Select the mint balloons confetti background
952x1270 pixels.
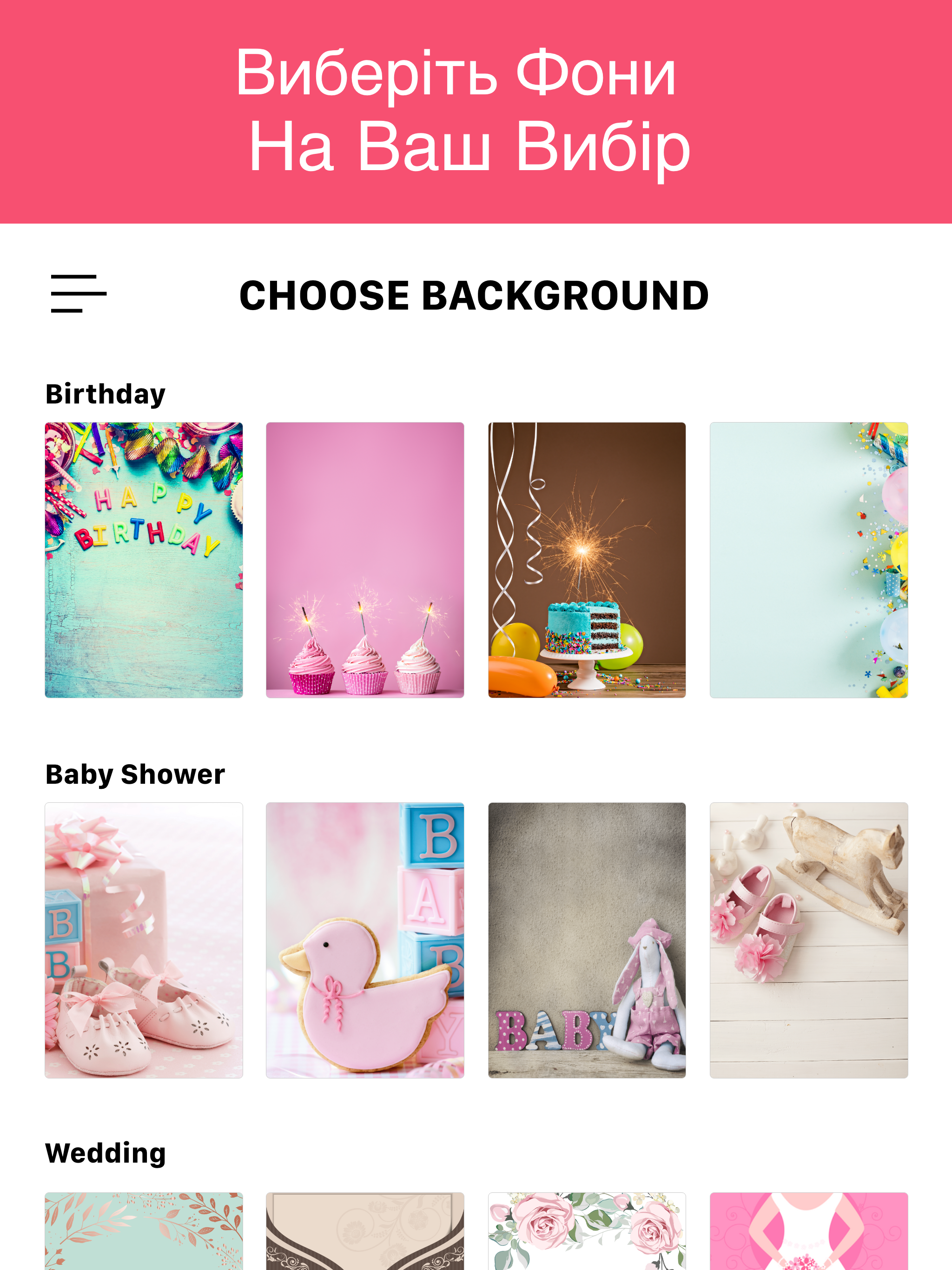click(808, 560)
